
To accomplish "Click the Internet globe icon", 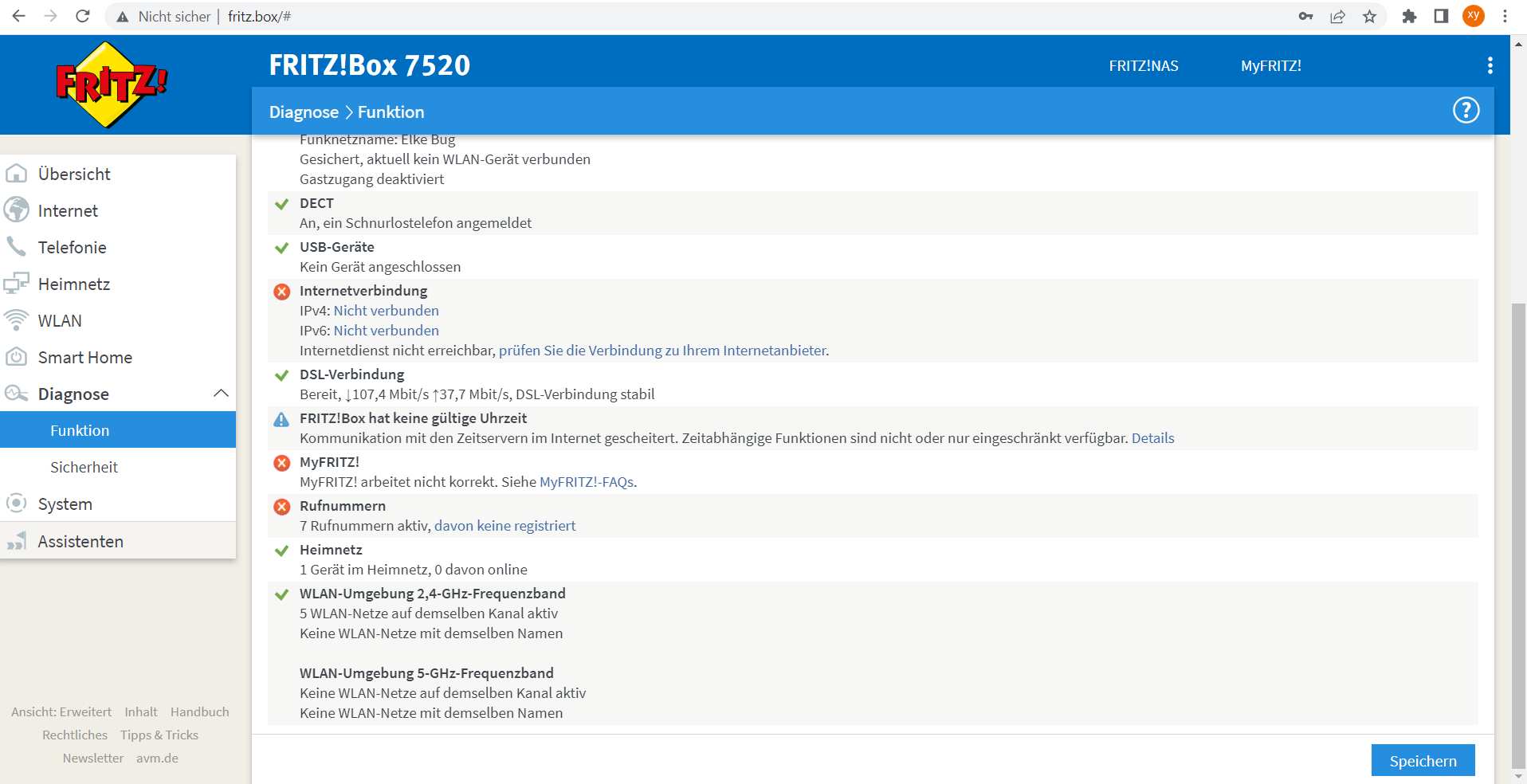I will [x=16, y=210].
